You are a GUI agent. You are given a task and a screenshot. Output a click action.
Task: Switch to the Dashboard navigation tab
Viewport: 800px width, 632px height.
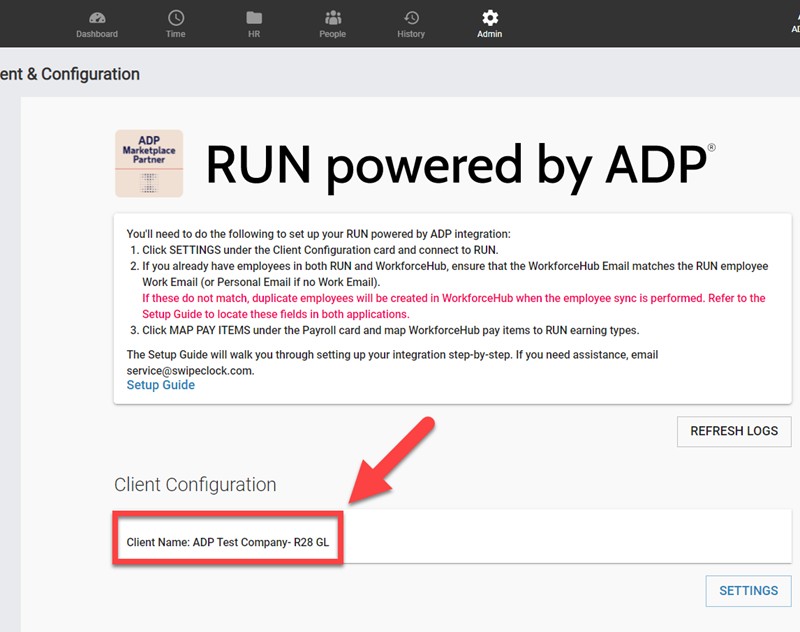pyautogui.click(x=97, y=24)
